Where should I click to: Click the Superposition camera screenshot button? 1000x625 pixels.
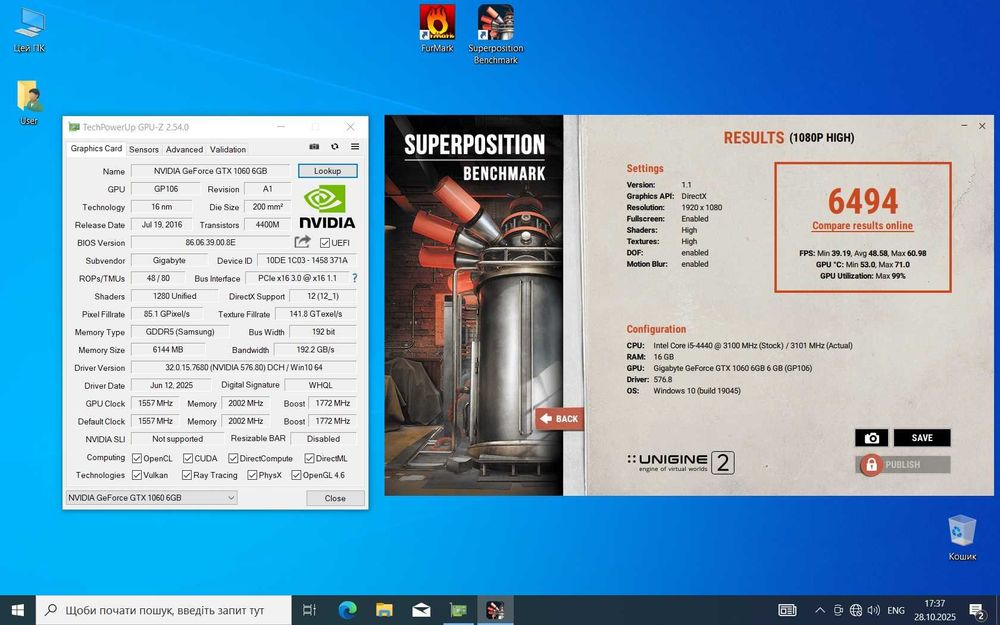871,438
